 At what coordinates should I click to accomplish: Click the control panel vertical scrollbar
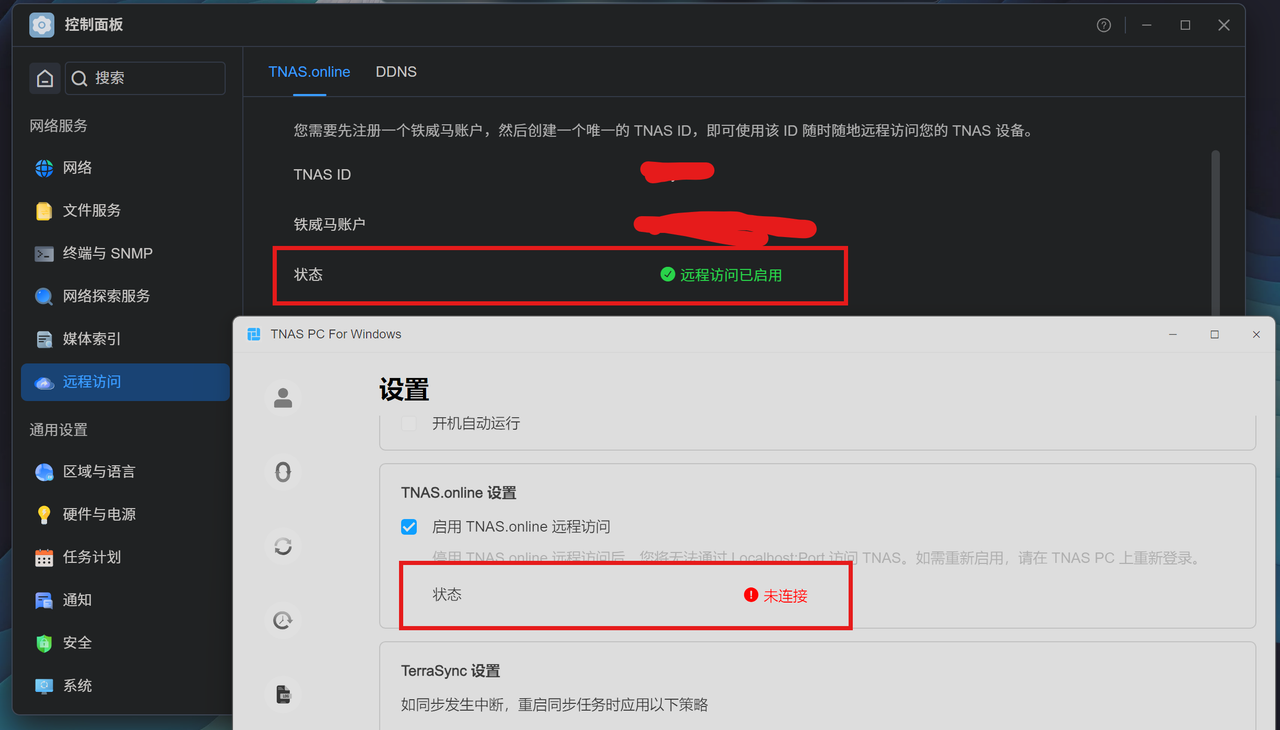[x=1215, y=232]
